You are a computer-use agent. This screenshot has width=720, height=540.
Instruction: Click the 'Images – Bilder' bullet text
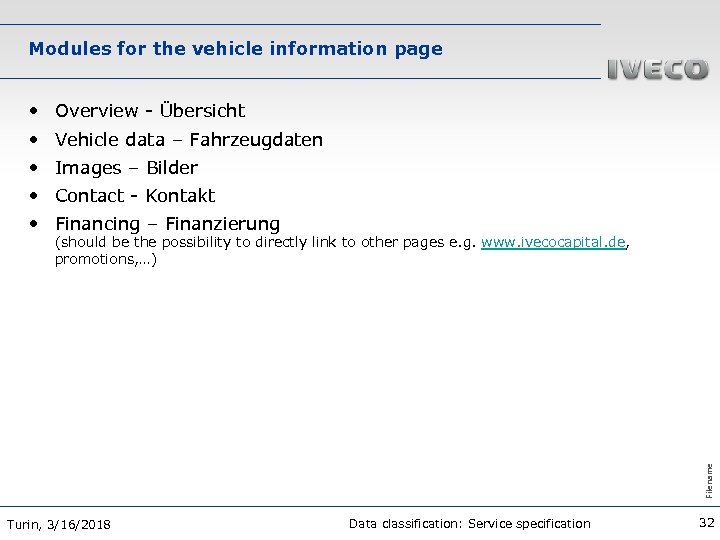coord(126,168)
